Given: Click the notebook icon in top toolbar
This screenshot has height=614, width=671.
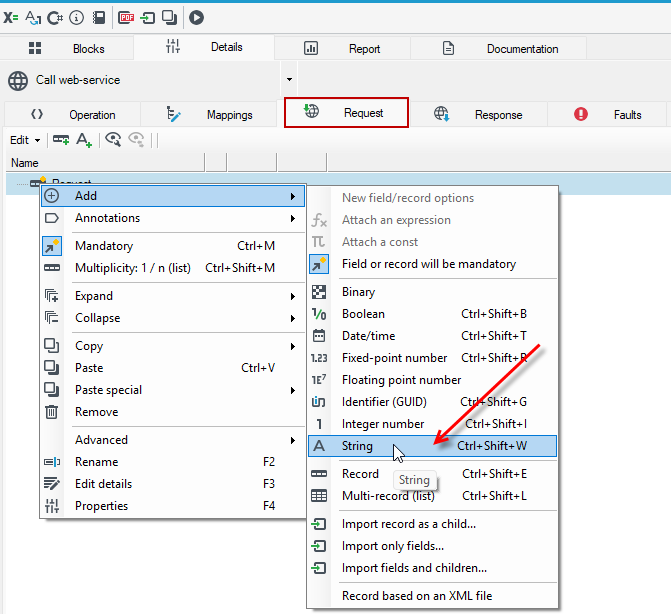Looking at the screenshot, I should click(x=99, y=18).
